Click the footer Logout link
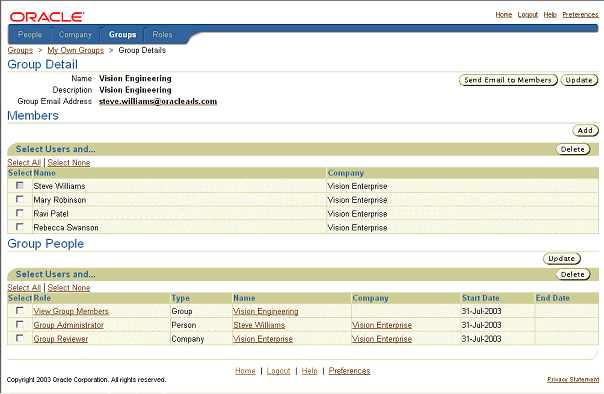 pyautogui.click(x=278, y=371)
